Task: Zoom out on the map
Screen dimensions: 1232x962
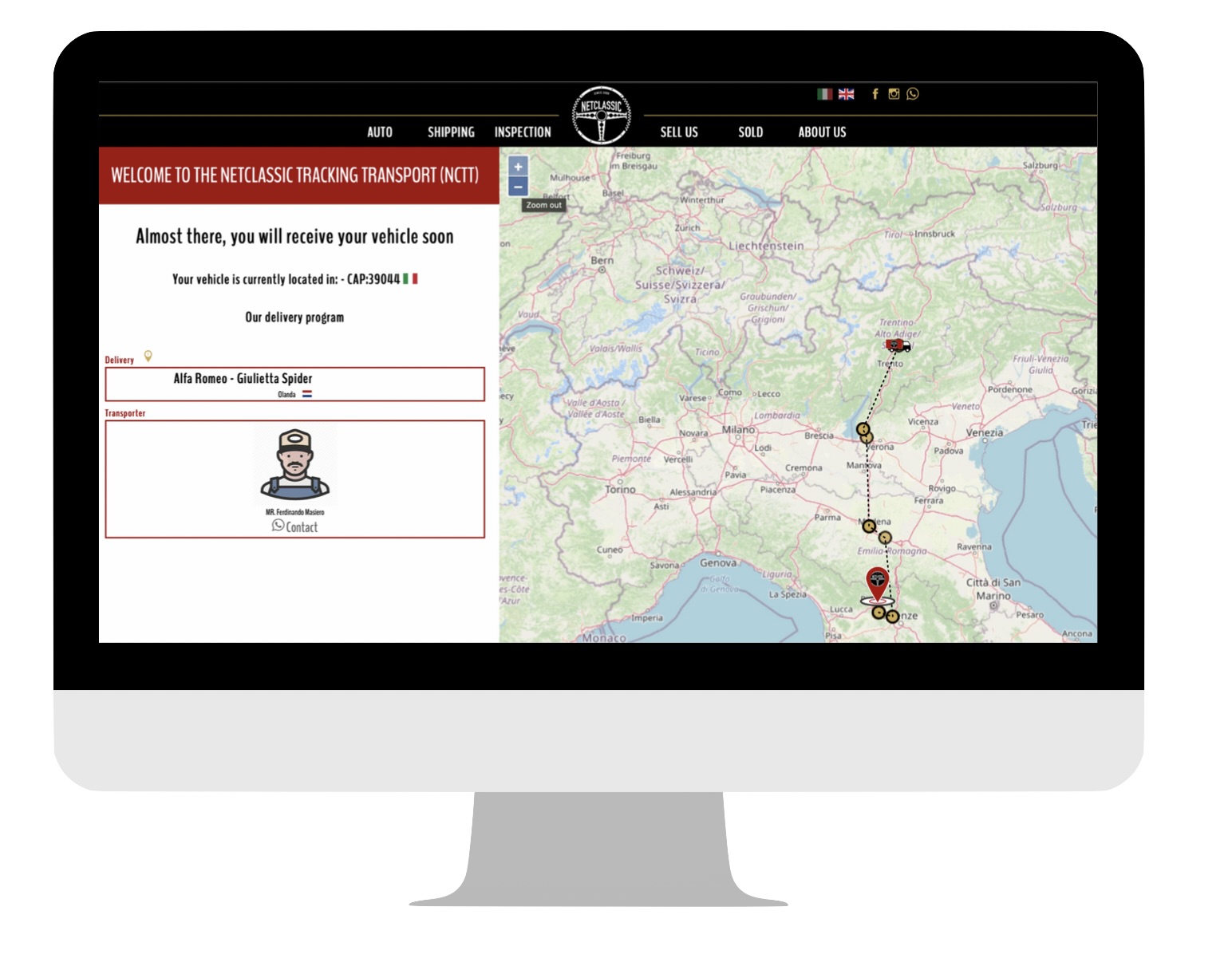Action: tap(518, 187)
